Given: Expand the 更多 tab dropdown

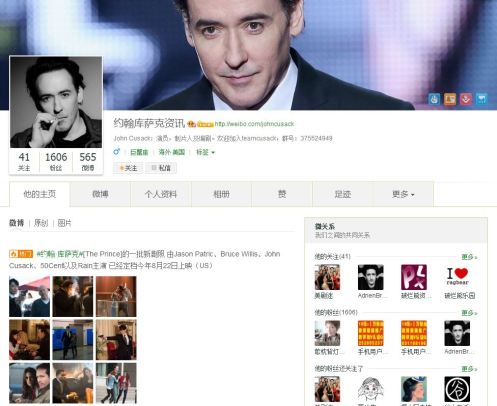Looking at the screenshot, I should 403,194.
